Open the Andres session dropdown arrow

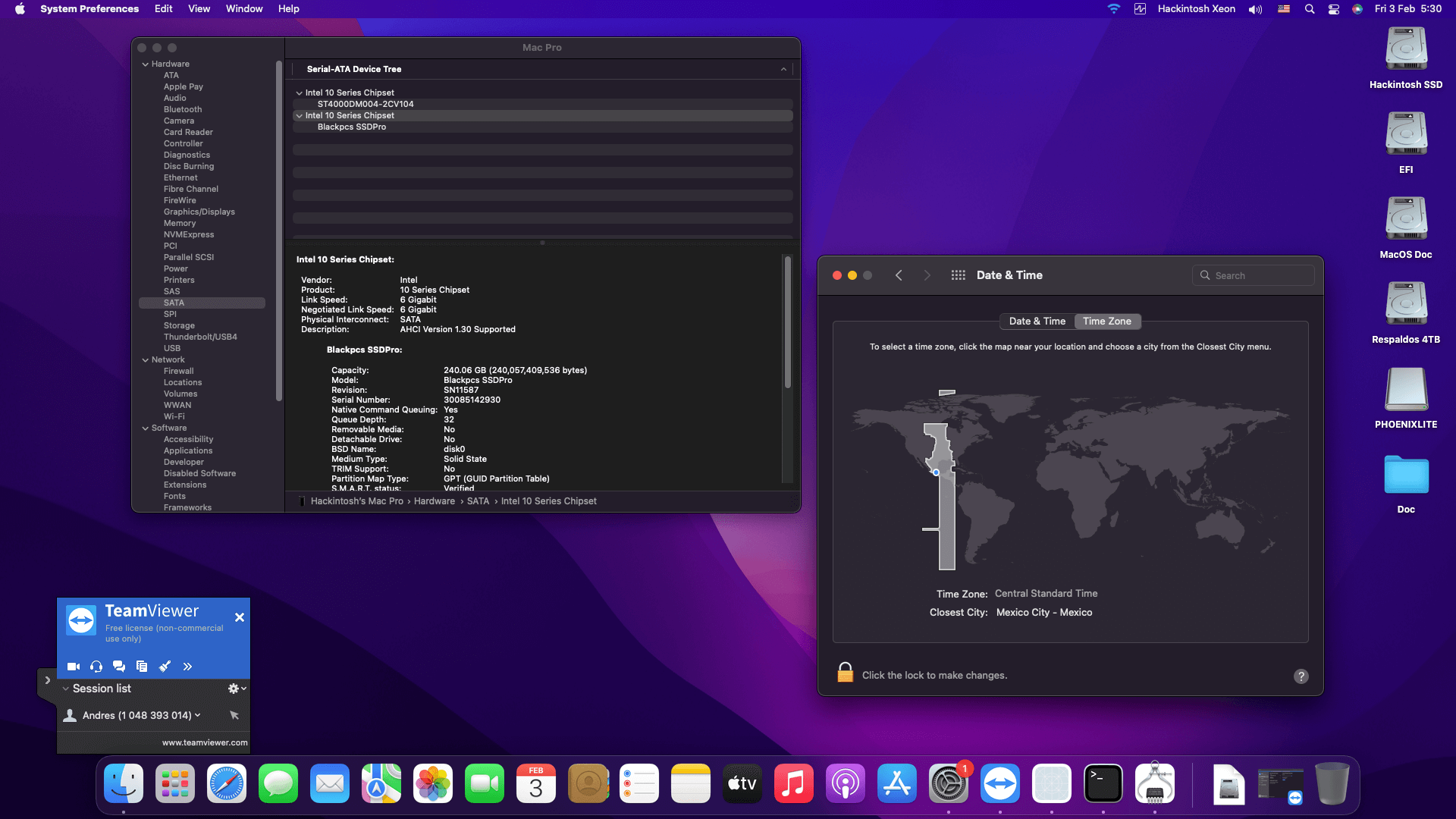point(198,715)
